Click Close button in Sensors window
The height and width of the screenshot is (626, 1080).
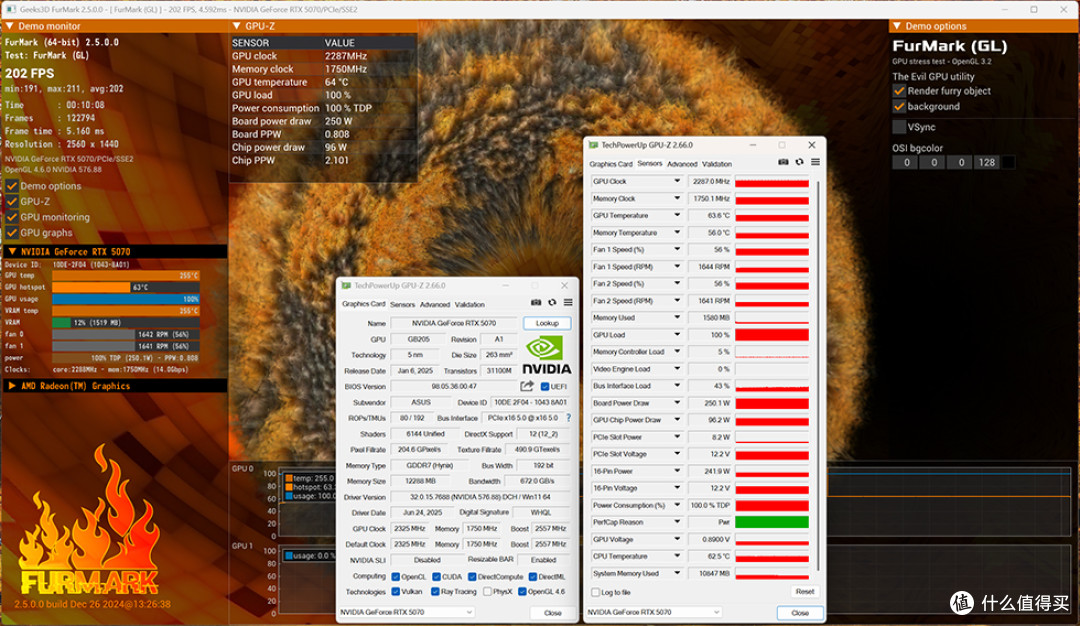click(x=800, y=612)
